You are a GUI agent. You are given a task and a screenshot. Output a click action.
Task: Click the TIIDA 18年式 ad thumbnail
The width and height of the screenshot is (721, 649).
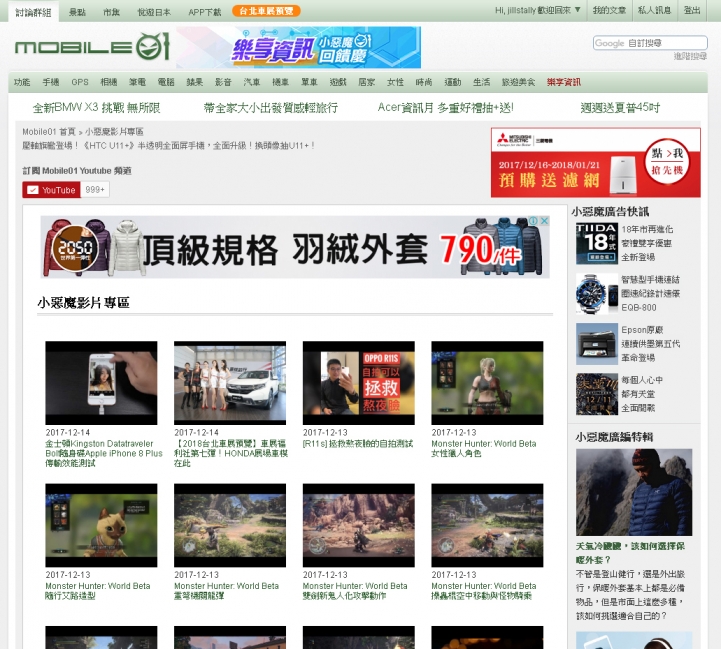coord(596,243)
